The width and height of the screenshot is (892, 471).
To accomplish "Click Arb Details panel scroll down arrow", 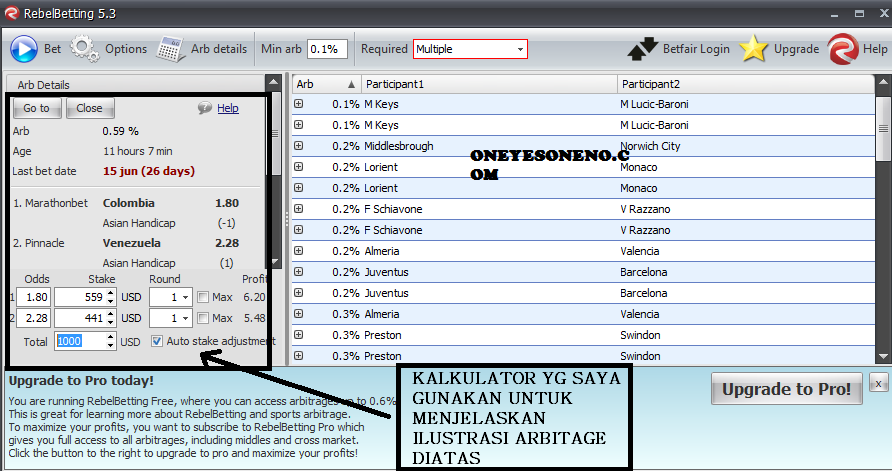I will pos(275,262).
